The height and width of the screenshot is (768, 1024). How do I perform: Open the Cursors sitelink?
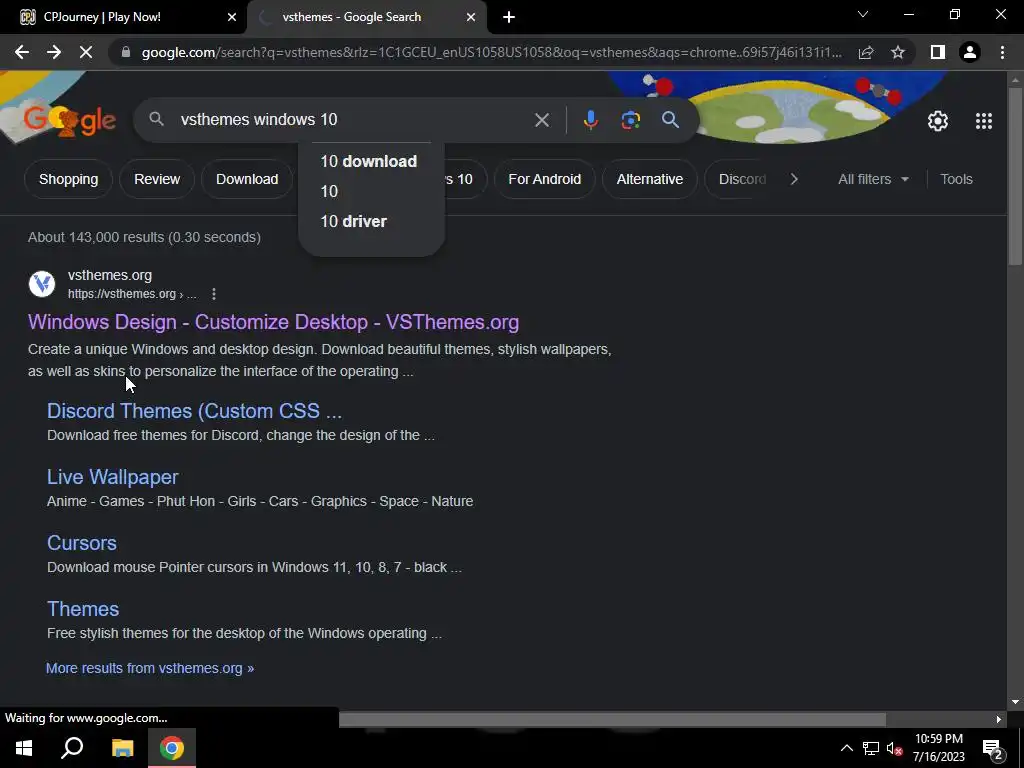coord(82,543)
